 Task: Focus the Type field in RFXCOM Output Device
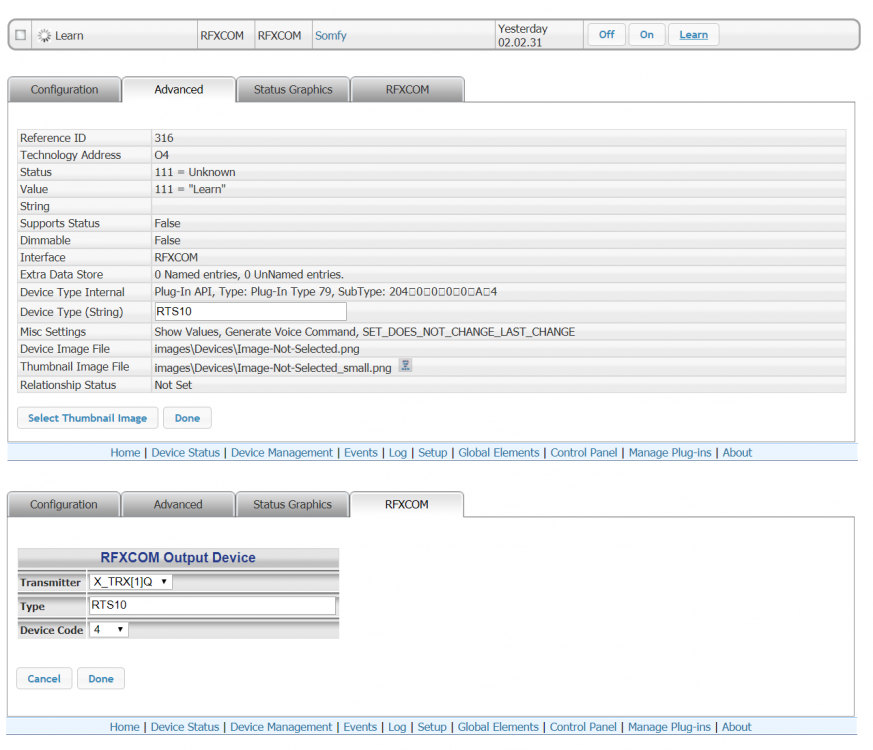tap(211, 605)
